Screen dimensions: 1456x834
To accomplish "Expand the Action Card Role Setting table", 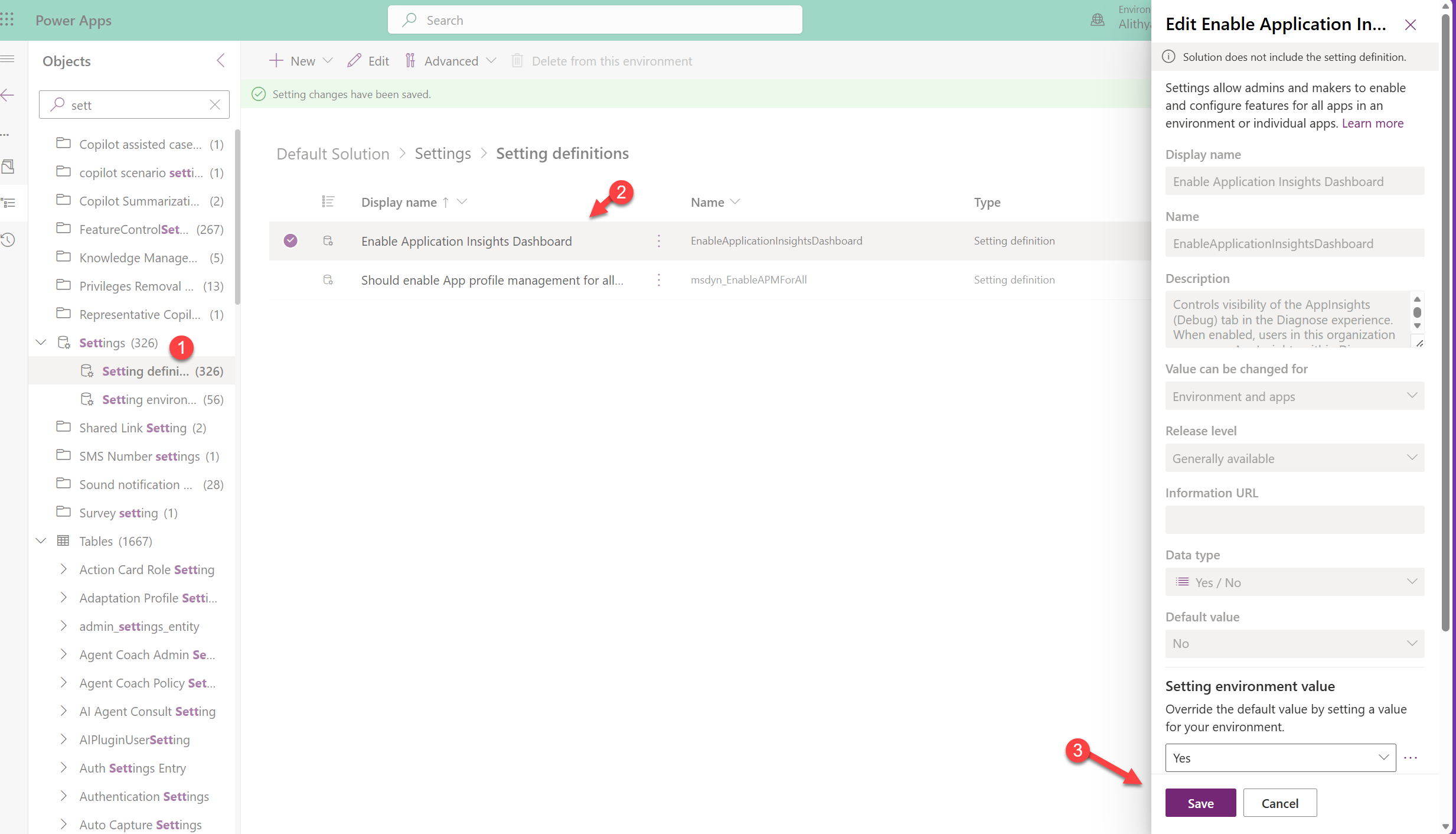I will [x=63, y=569].
